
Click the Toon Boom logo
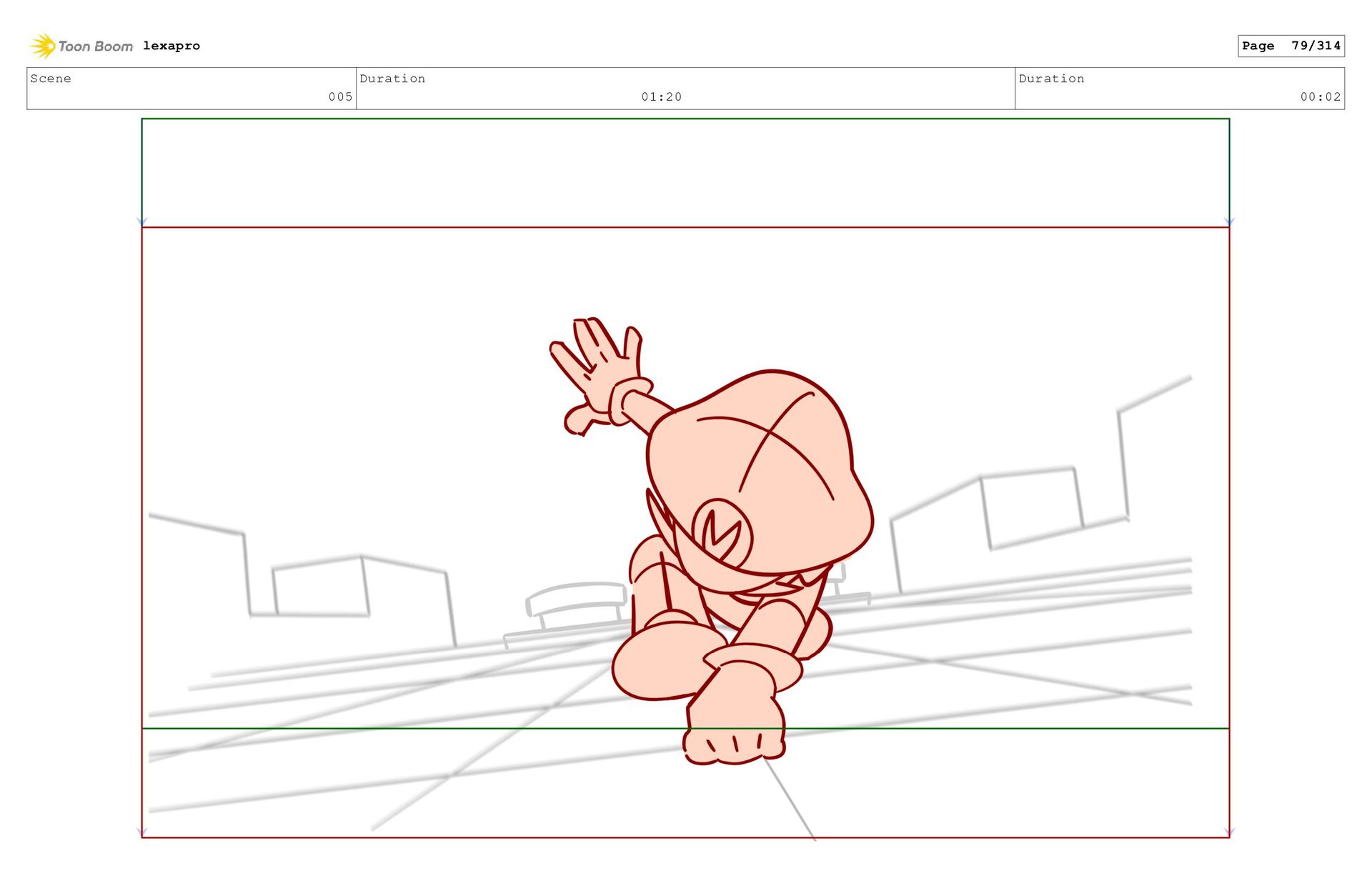click(x=81, y=46)
